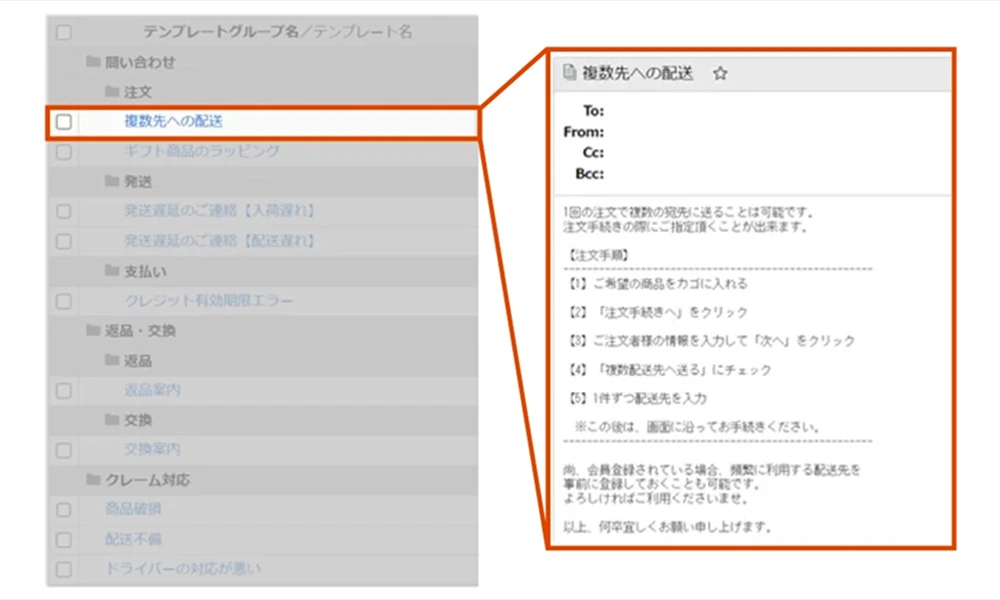Screen dimensions: 1000x600
Task: Open the 返品案内 template link
Action: tap(152, 390)
